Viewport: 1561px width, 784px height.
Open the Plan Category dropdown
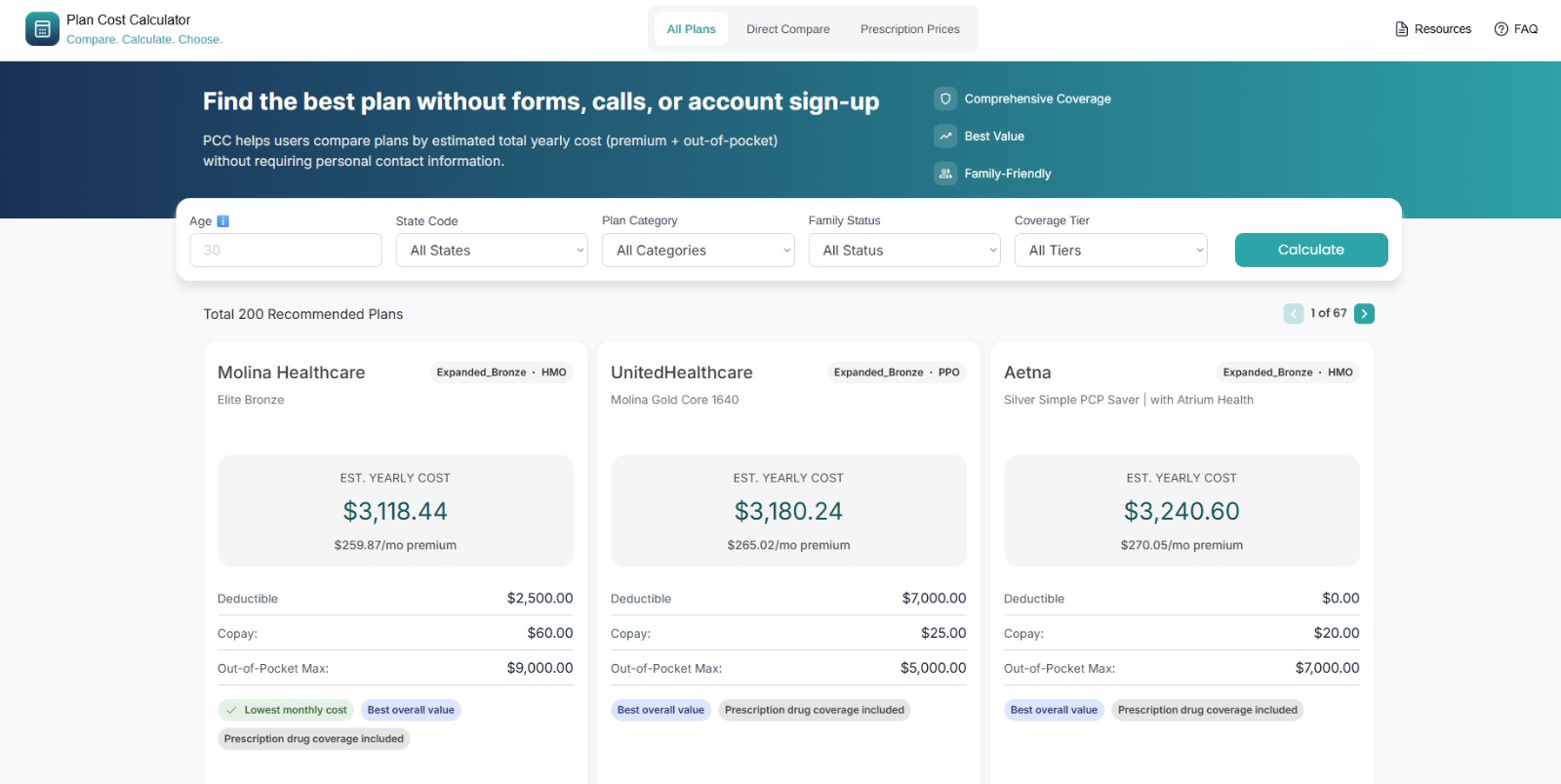point(699,251)
